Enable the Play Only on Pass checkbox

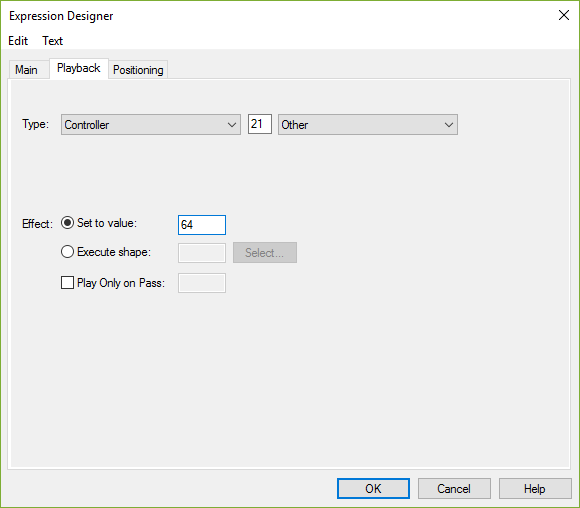[x=67, y=283]
